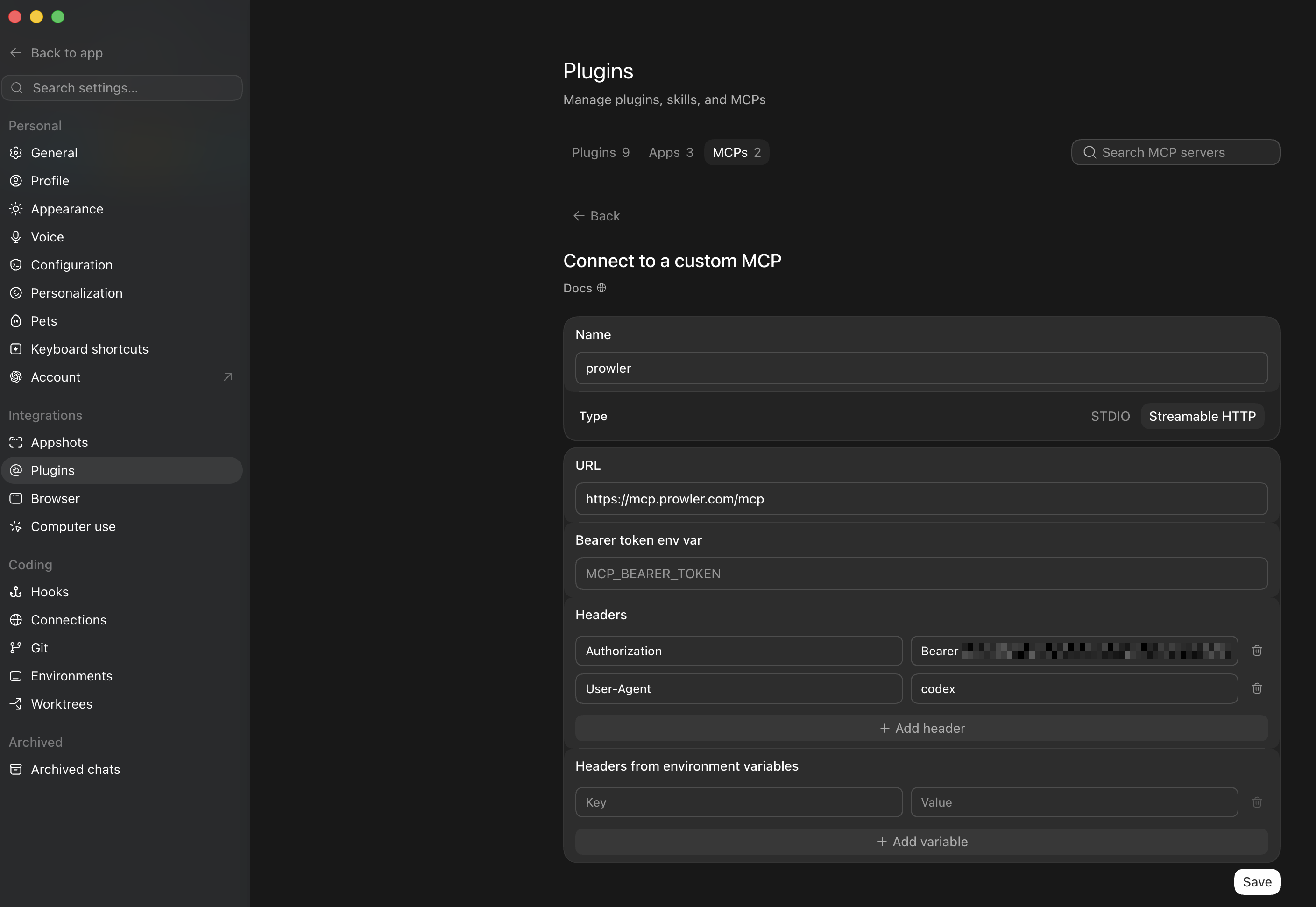Image resolution: width=1316 pixels, height=907 pixels.
Task: Click the URL input field
Action: tap(921, 499)
